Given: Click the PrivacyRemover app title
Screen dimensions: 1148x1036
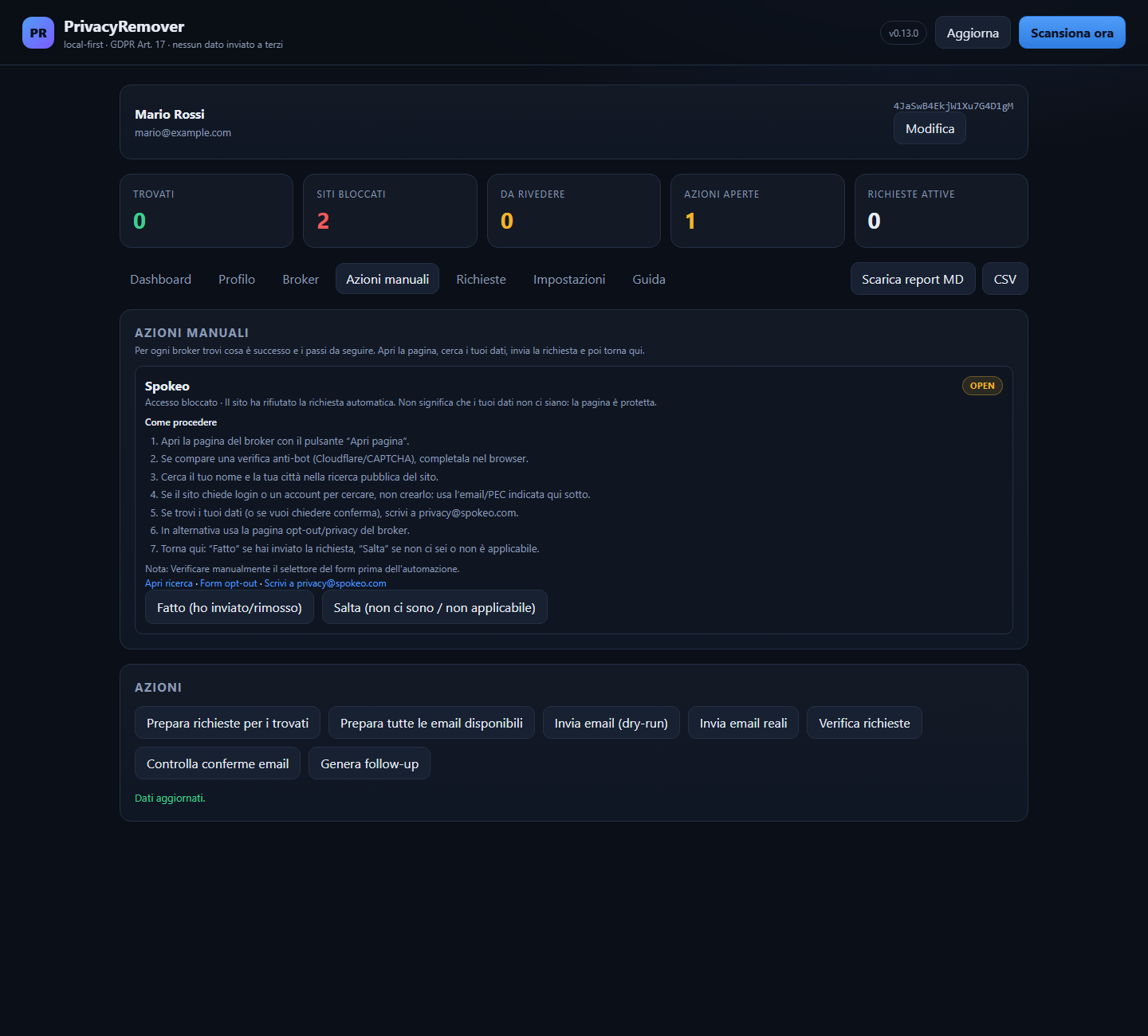Looking at the screenshot, I should pos(124,26).
